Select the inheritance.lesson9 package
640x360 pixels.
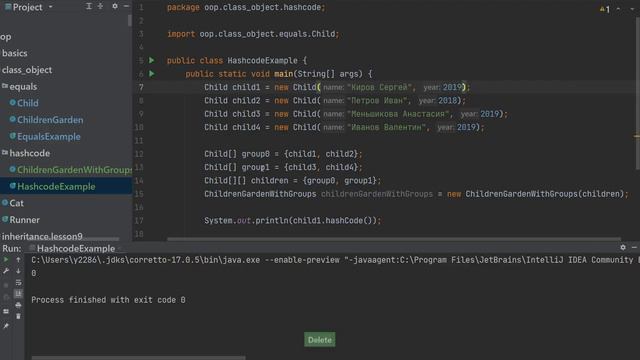point(42,236)
